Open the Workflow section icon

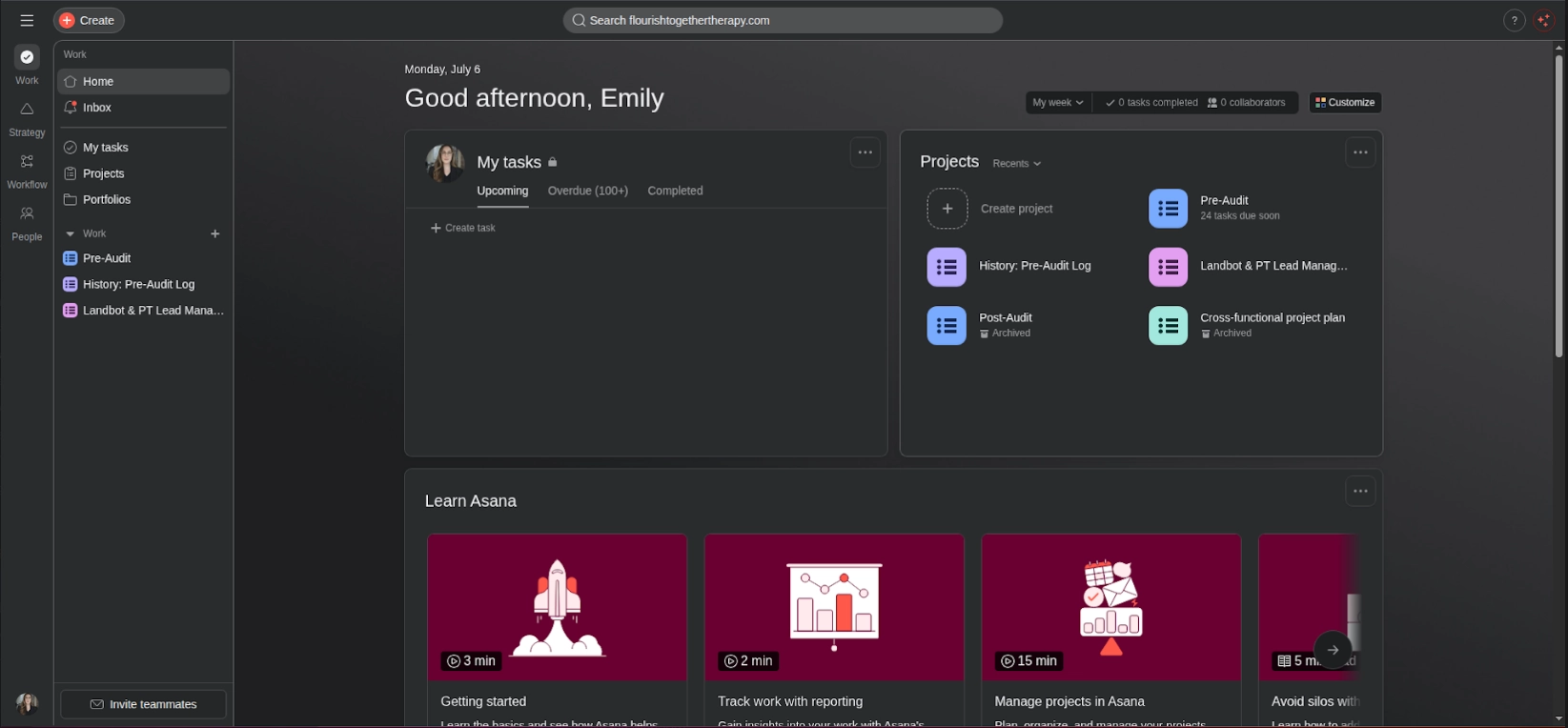coord(27,171)
